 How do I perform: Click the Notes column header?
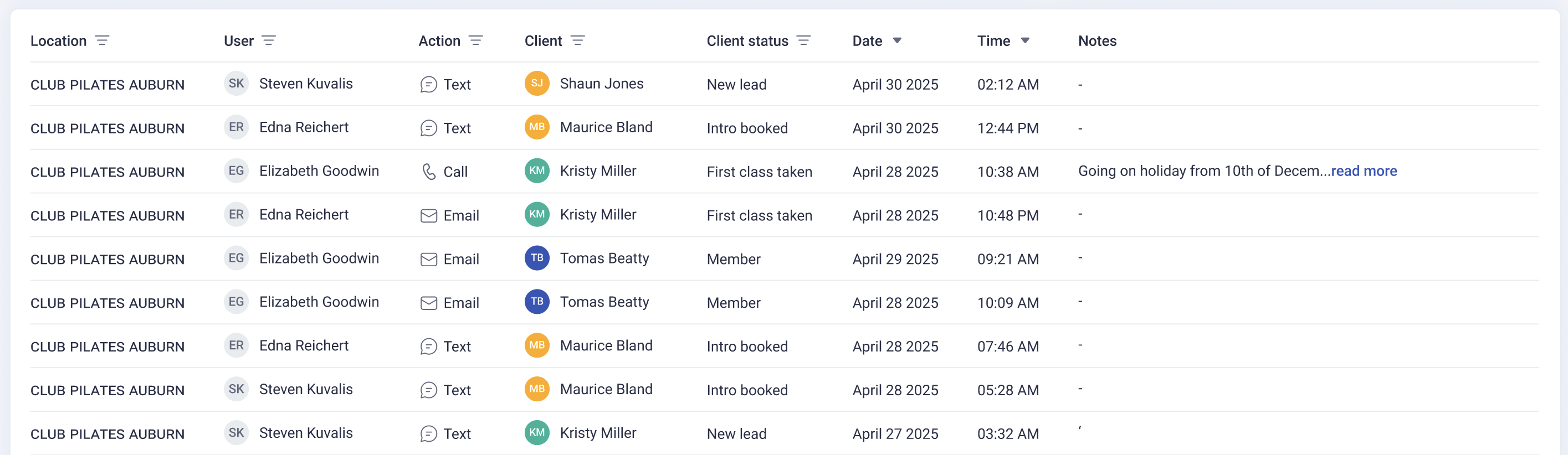[x=1097, y=41]
